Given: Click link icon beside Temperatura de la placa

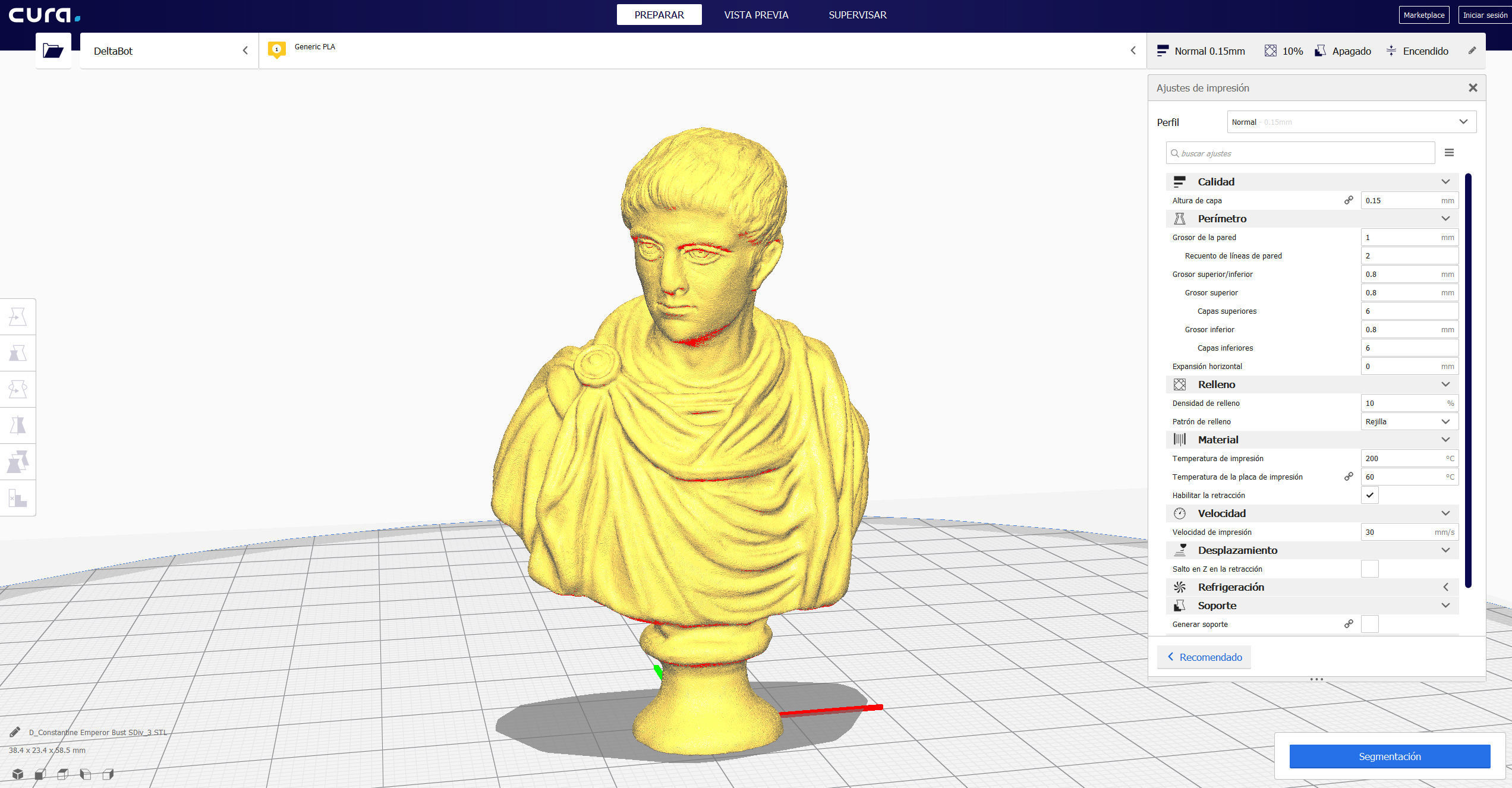Looking at the screenshot, I should pyautogui.click(x=1349, y=477).
